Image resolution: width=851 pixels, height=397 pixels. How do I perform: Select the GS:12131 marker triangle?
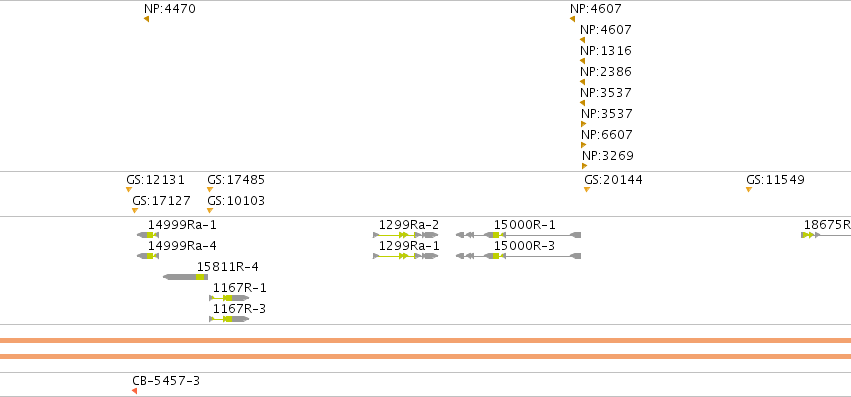[x=129, y=190]
